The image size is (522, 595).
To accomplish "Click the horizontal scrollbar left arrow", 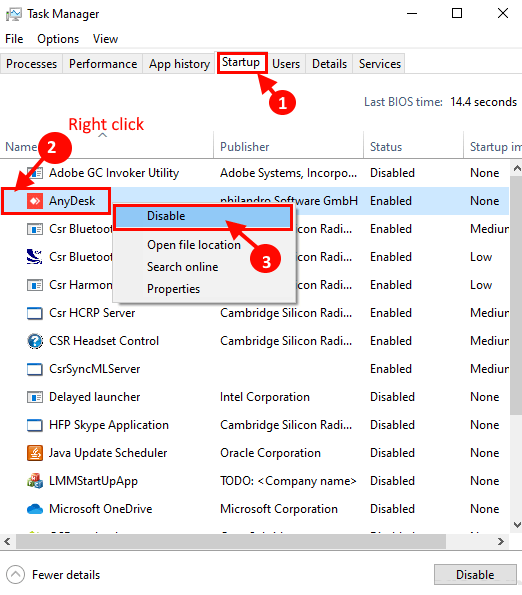I will [7, 541].
